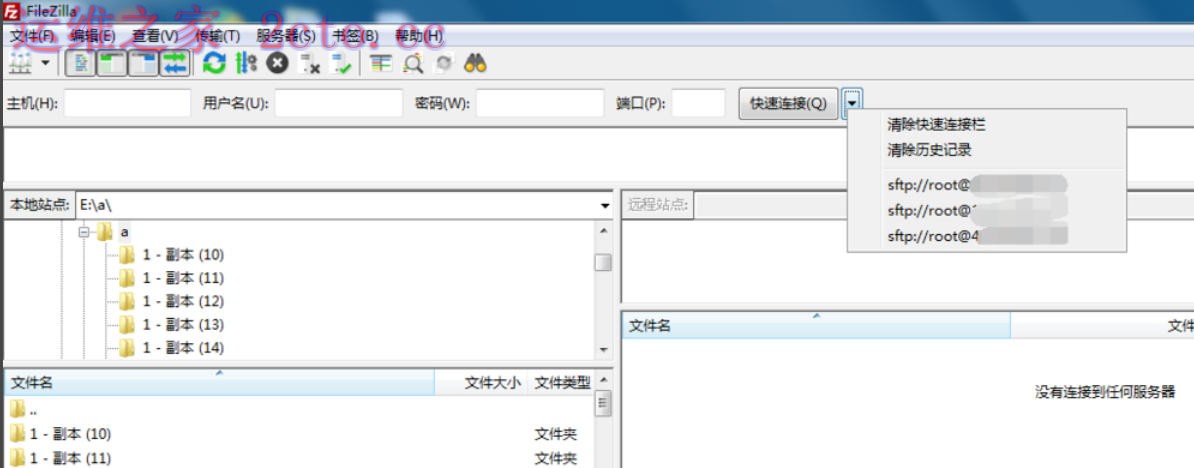Toggle the message log display icon
Viewport: 1194px width, 468px height.
pyautogui.click(x=80, y=64)
